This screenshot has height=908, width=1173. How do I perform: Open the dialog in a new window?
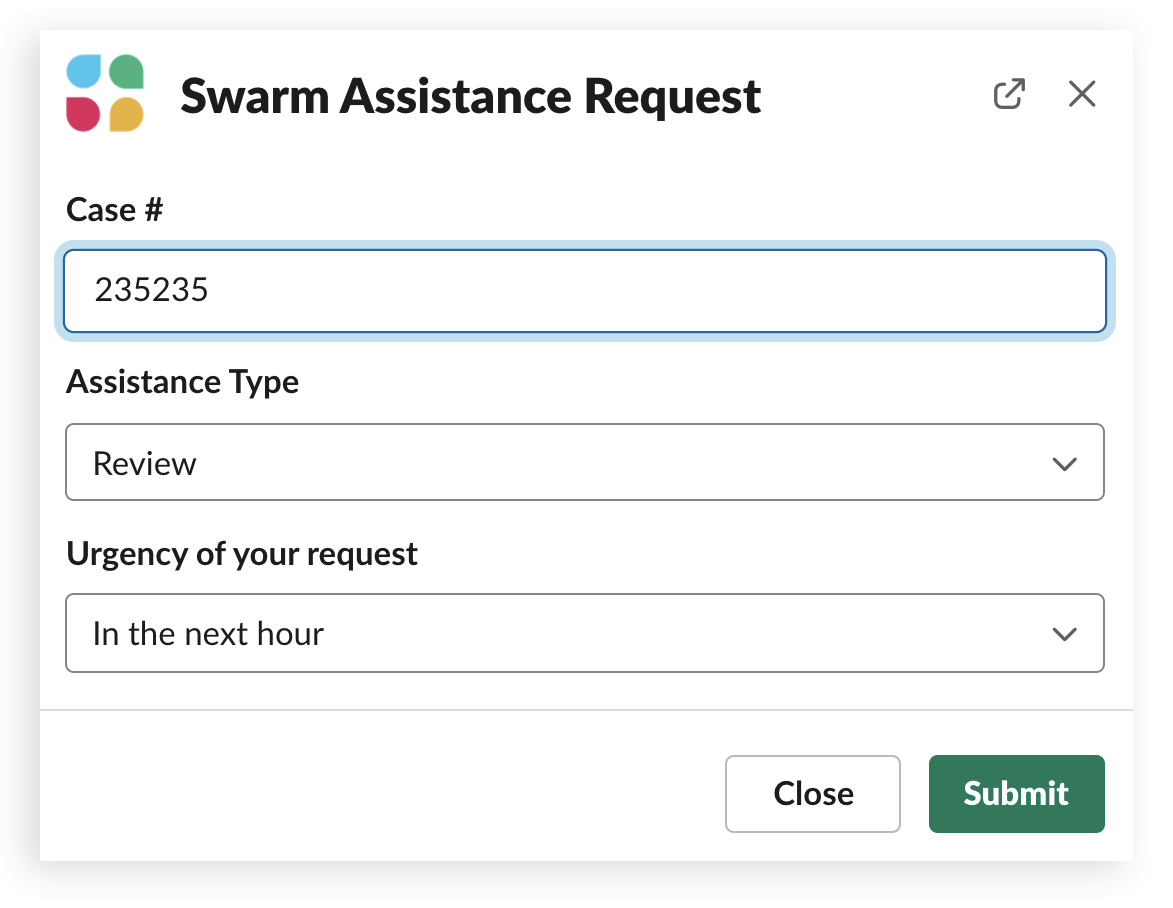point(1008,94)
